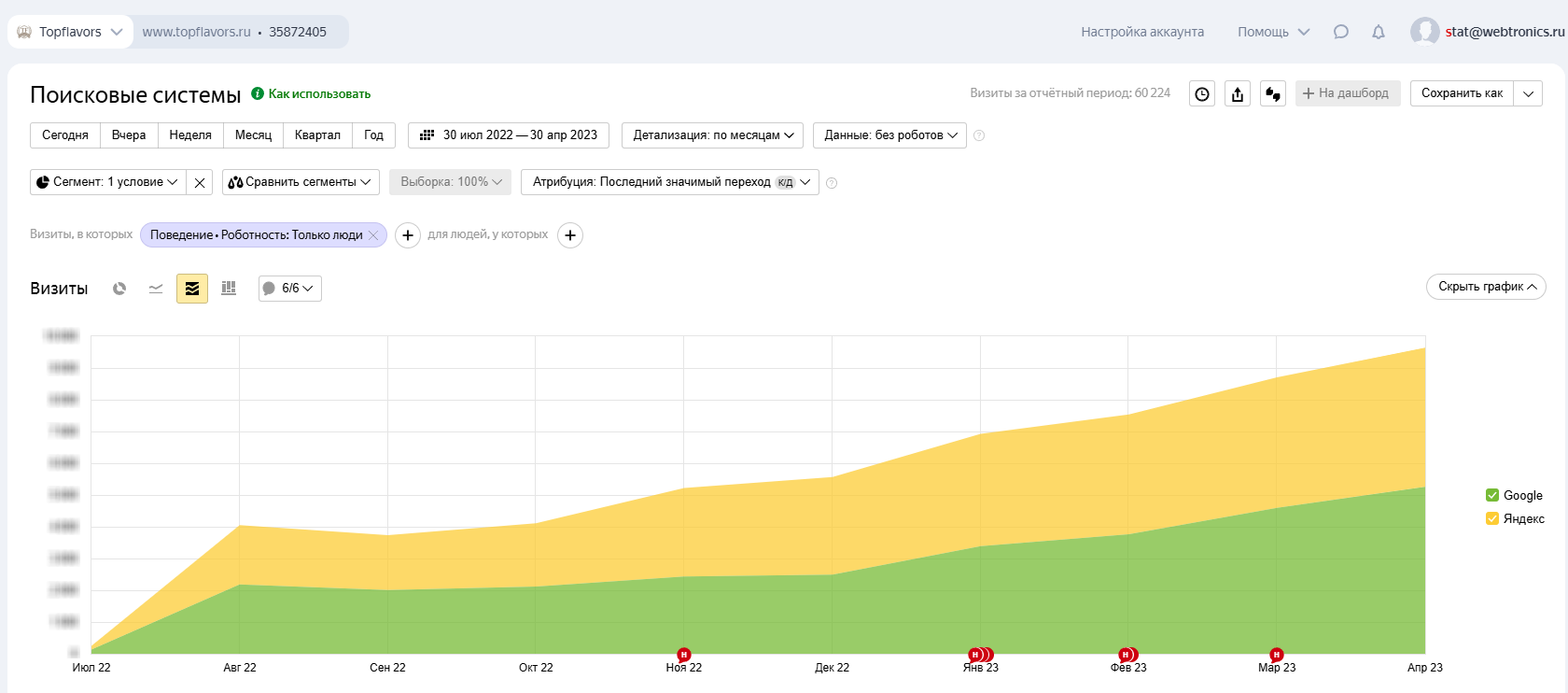Remove the Роботность: Только люди filter
This screenshot has width=1568, height=693.
click(373, 235)
